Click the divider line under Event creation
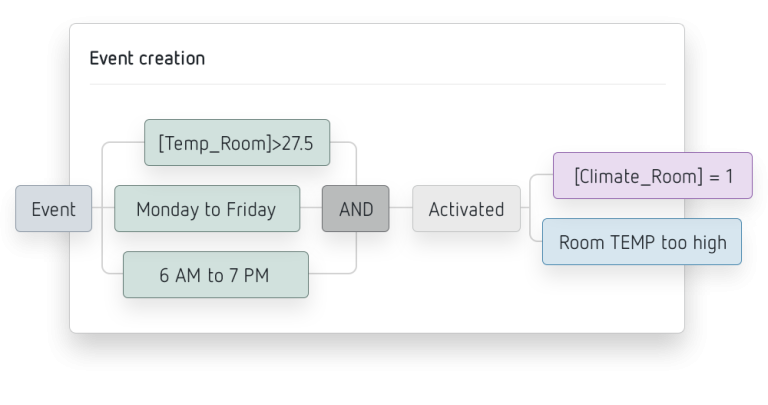Viewport: 768px width, 405px height. tap(377, 84)
